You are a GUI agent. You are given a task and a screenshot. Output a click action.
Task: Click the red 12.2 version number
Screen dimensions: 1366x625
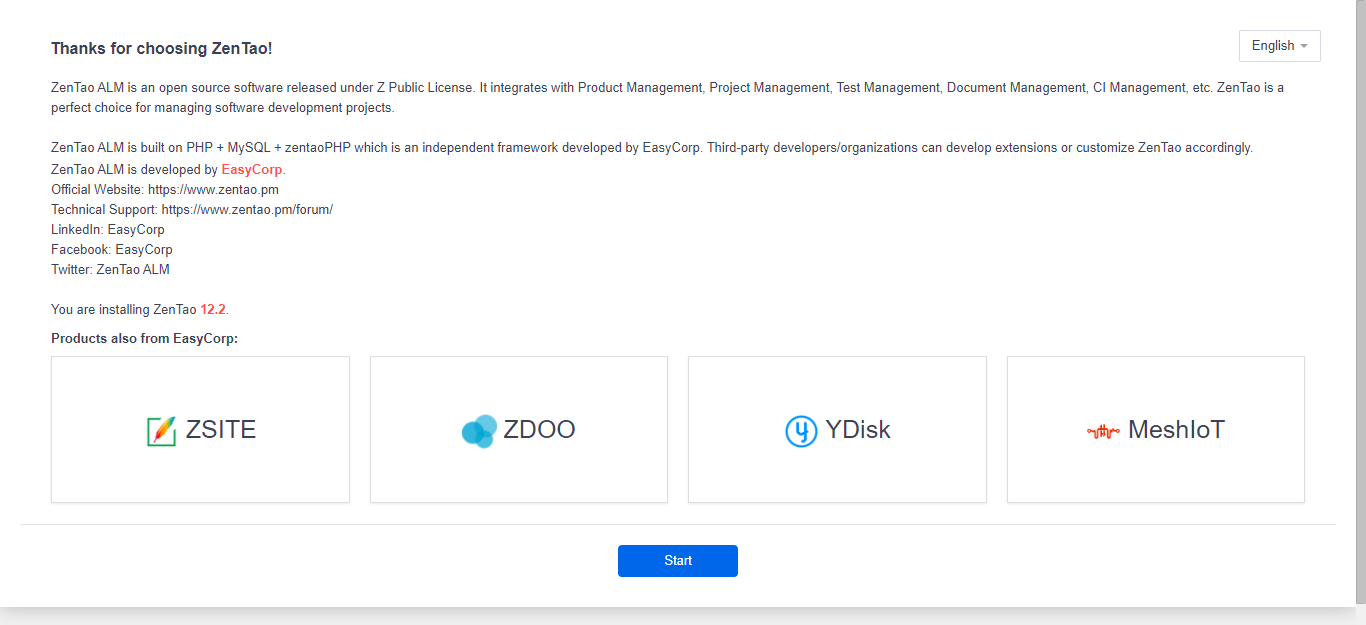pos(213,310)
